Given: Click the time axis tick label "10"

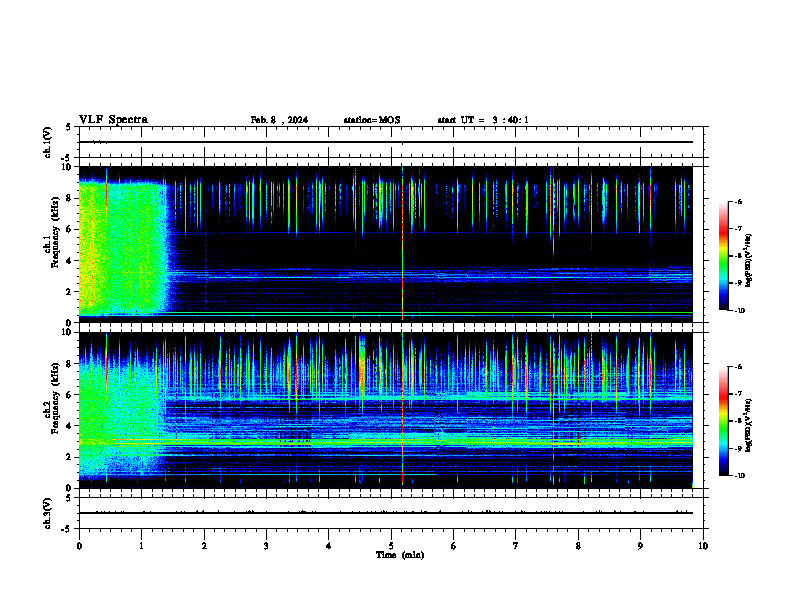Looking at the screenshot, I should (x=703, y=546).
